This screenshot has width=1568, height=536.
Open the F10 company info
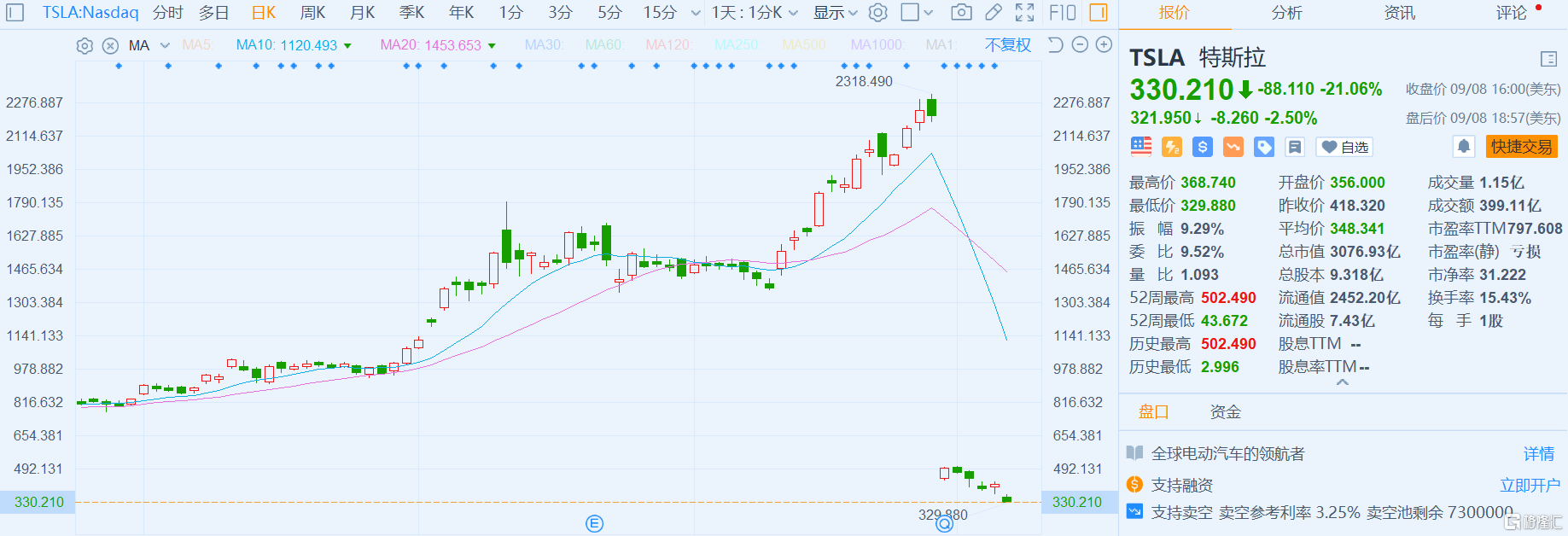click(1063, 13)
